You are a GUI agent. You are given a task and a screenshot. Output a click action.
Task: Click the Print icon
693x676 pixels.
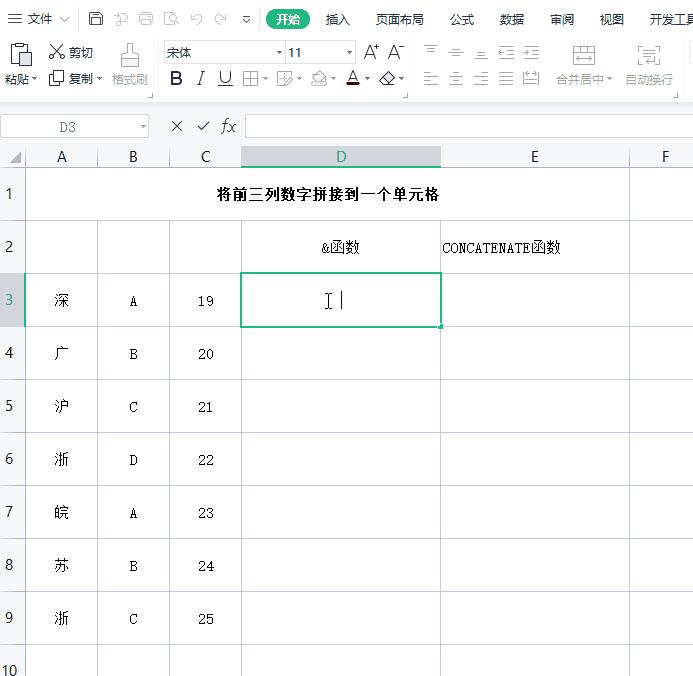click(146, 19)
